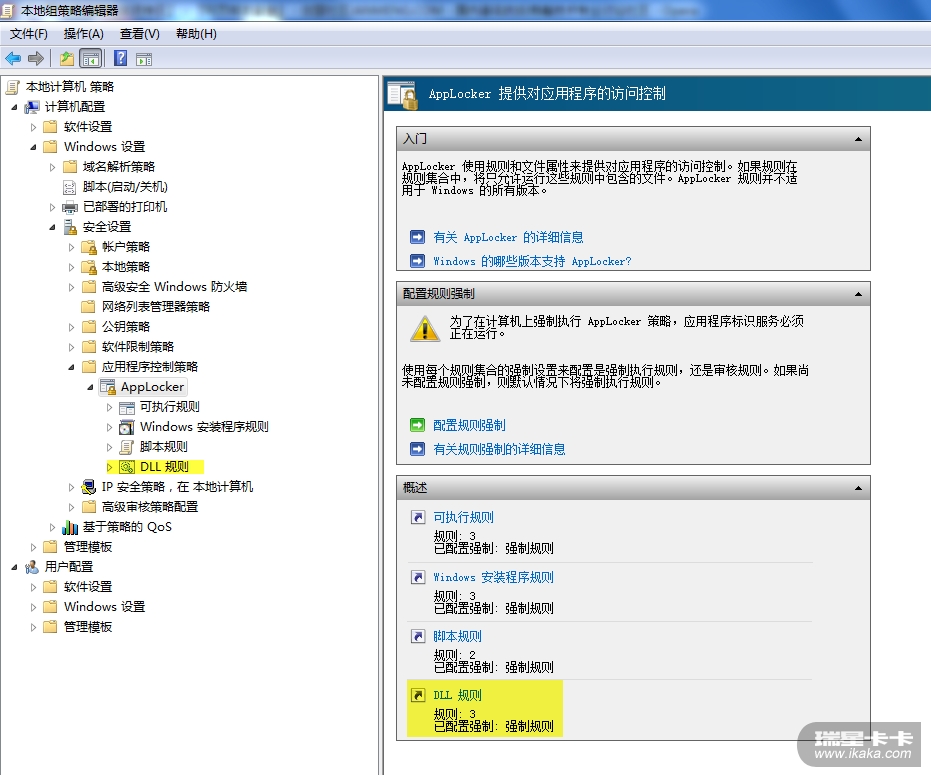Click the 本地计算机 策略 root icon

(x=12, y=87)
